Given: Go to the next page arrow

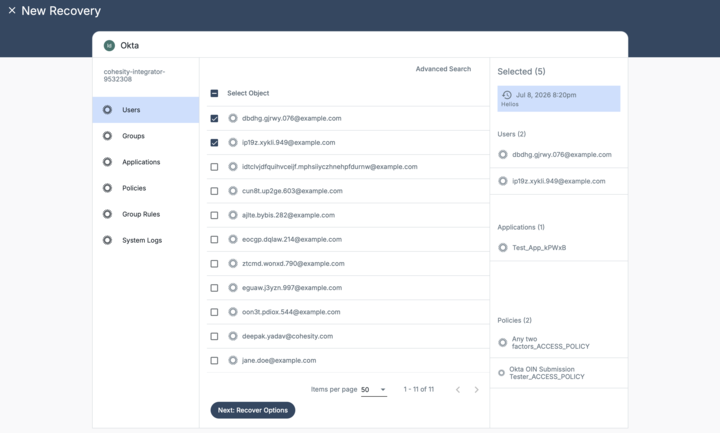Looking at the screenshot, I should click(x=477, y=390).
